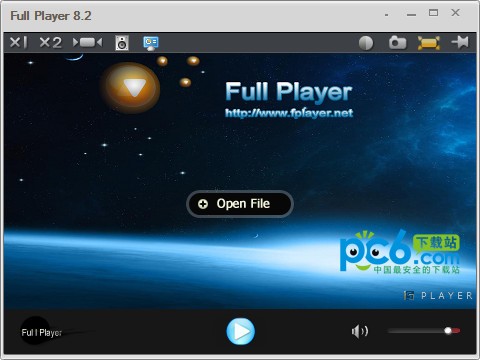Adjust the volume slider
Screen dimensions: 480x360
click(x=424, y=331)
